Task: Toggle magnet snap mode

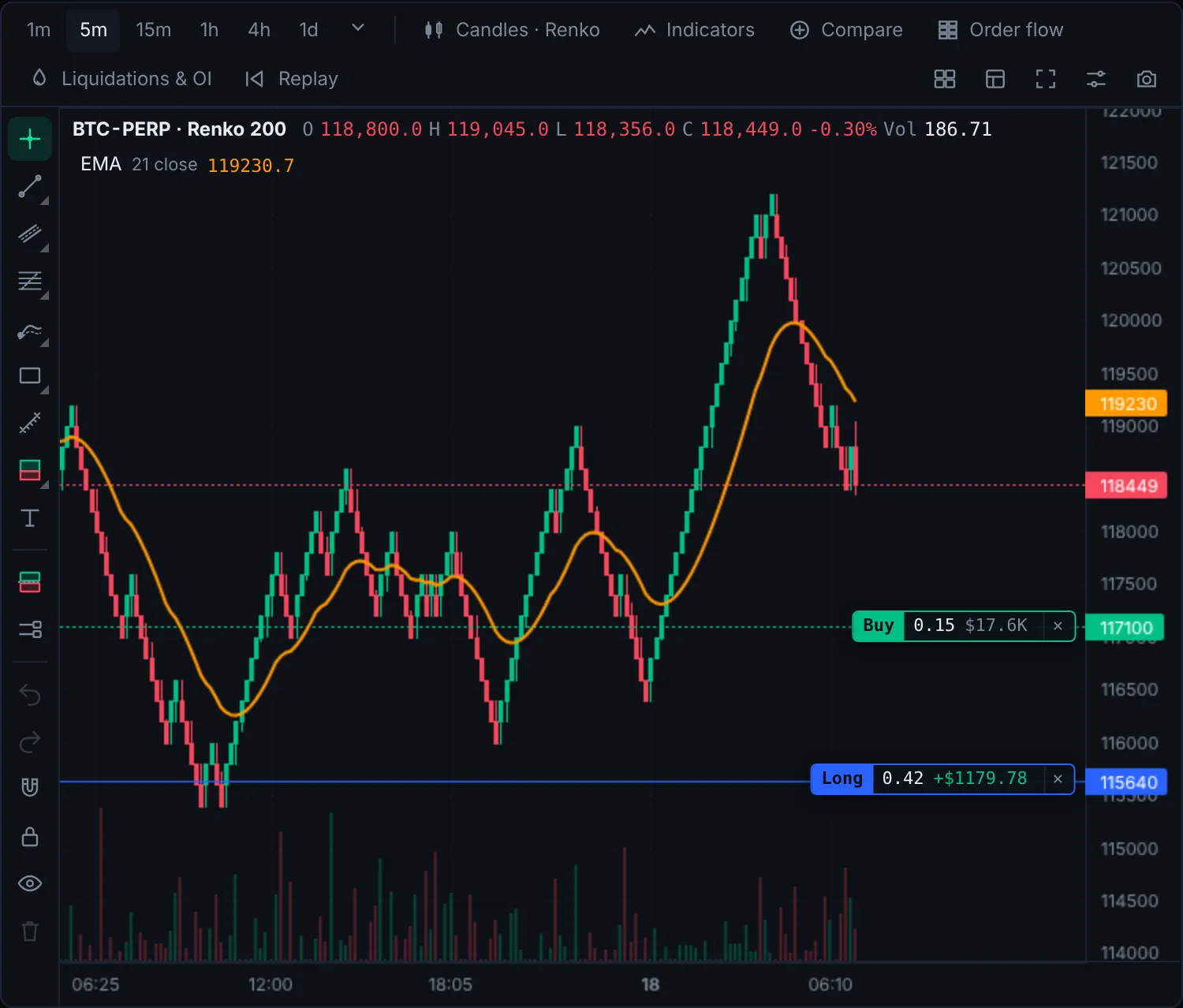Action: tap(30, 788)
